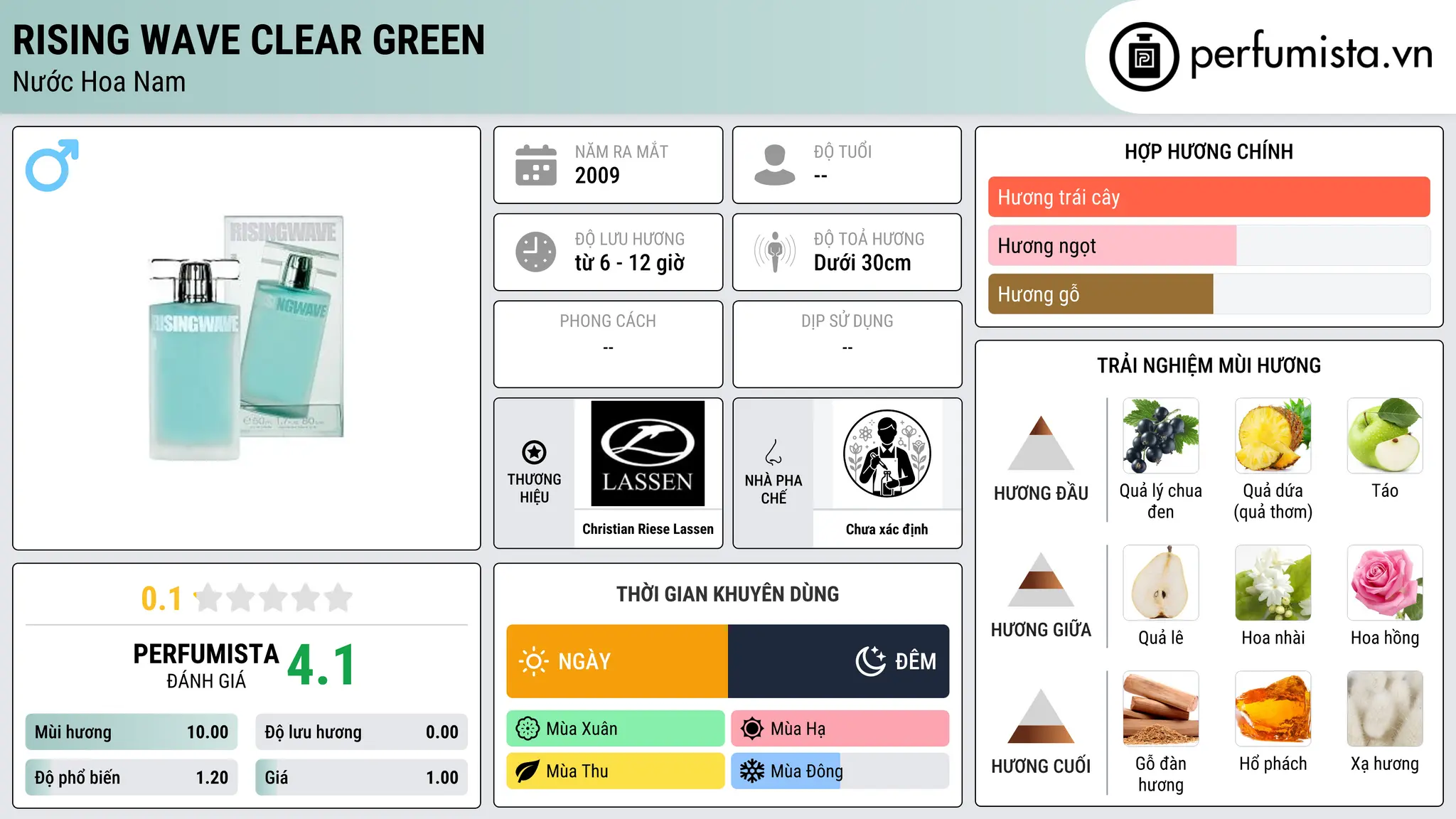The height and width of the screenshot is (819, 1456).
Task: Open the Christian Riese Lassen brand name
Action: (648, 529)
